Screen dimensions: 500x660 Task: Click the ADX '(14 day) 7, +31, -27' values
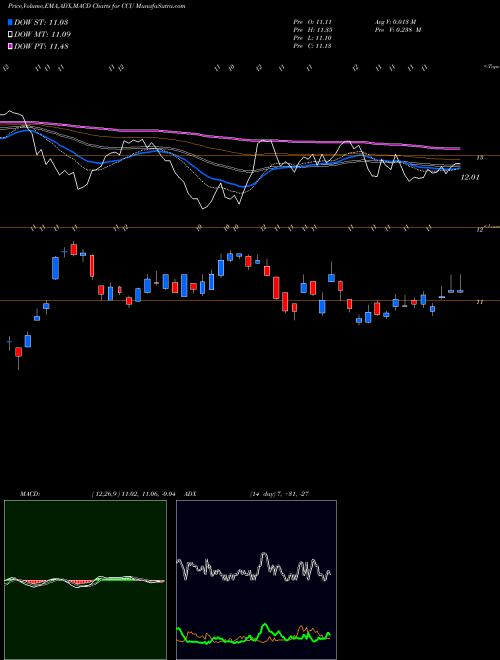279,494
